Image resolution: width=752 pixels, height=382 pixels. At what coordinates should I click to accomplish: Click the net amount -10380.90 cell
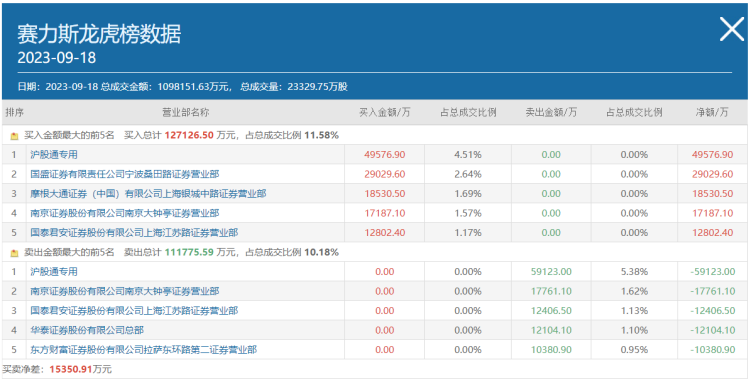click(x=713, y=350)
